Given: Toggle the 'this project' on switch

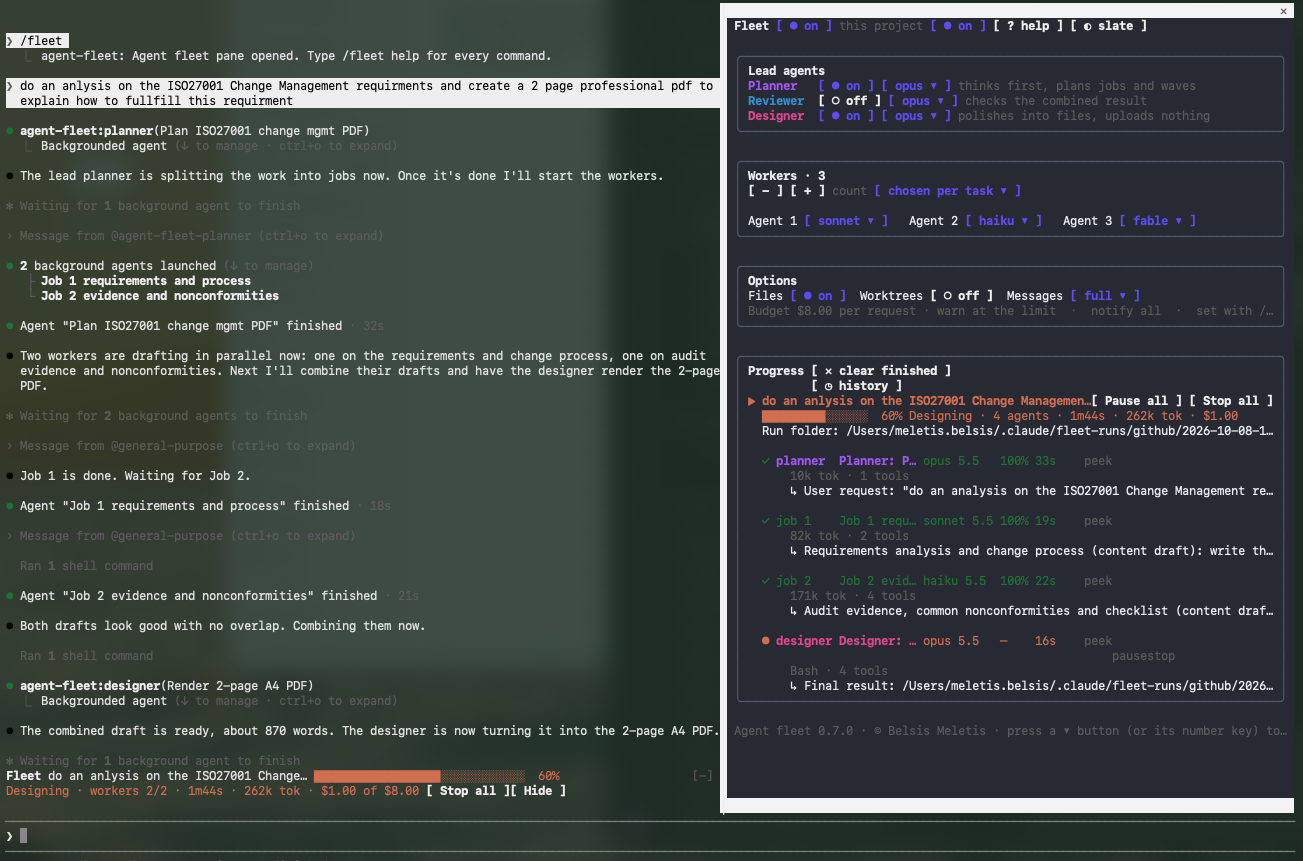Looking at the screenshot, I should [958, 26].
